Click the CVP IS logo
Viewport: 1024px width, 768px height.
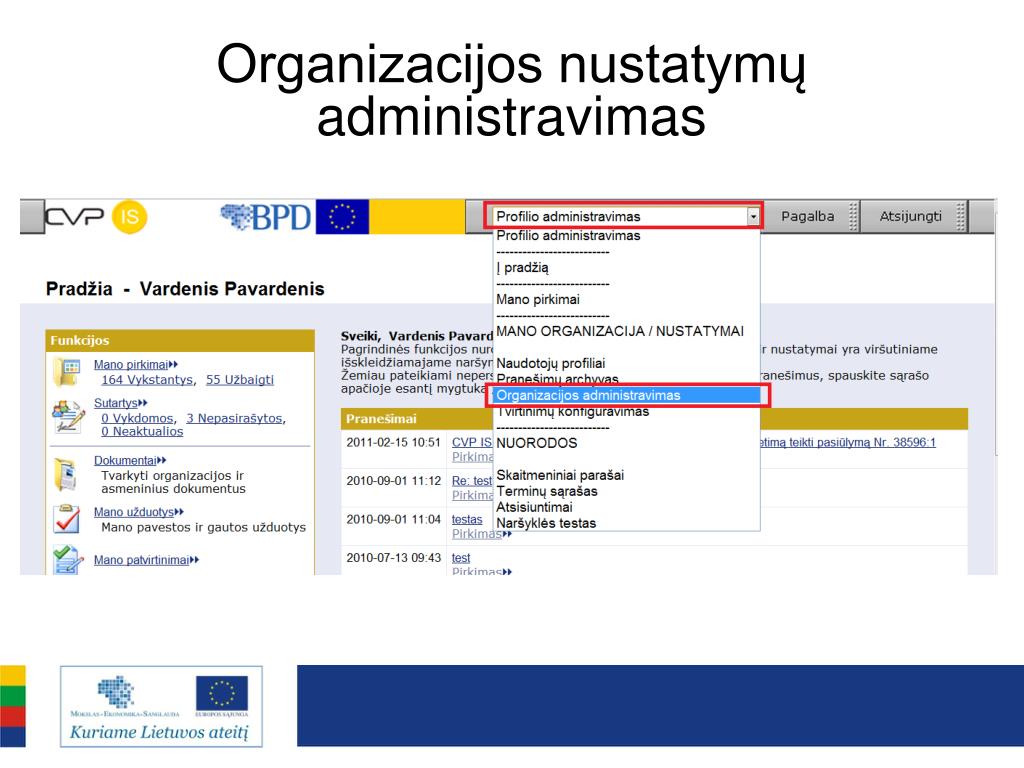click(96, 217)
